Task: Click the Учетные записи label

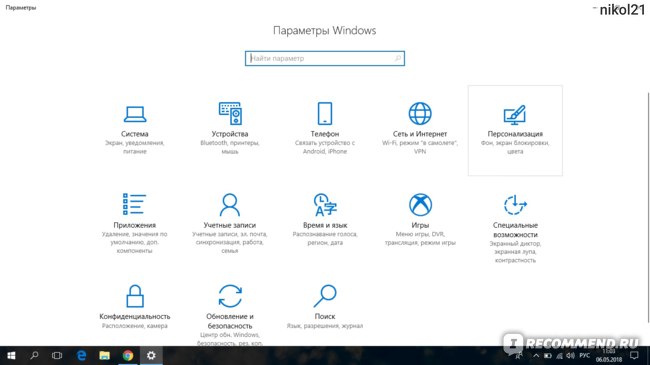Action: tap(230, 225)
